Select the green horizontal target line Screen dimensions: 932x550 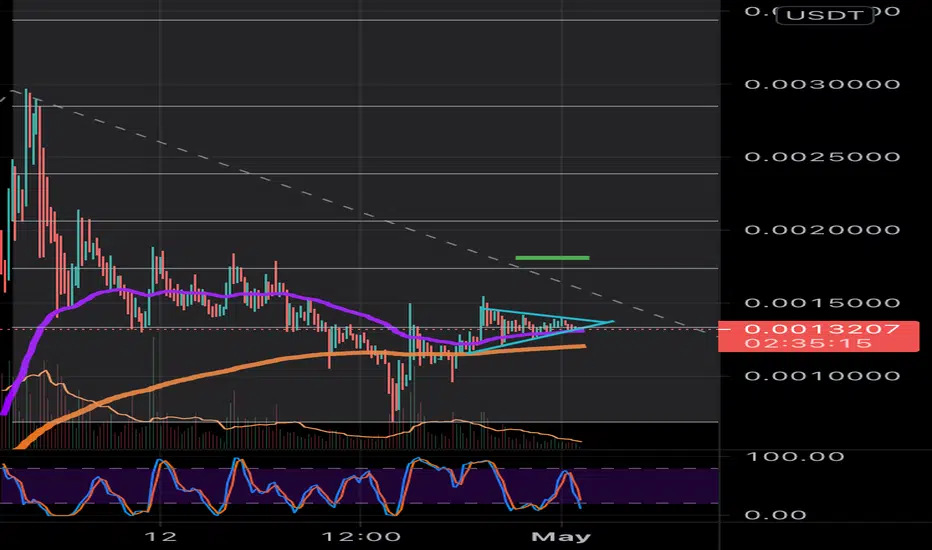[552, 257]
